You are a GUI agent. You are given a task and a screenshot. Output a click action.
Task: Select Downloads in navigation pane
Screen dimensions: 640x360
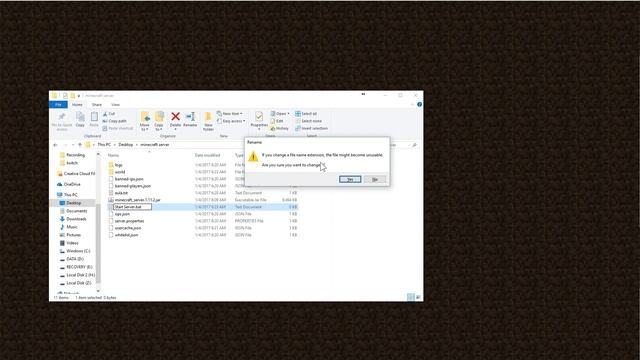(73, 219)
